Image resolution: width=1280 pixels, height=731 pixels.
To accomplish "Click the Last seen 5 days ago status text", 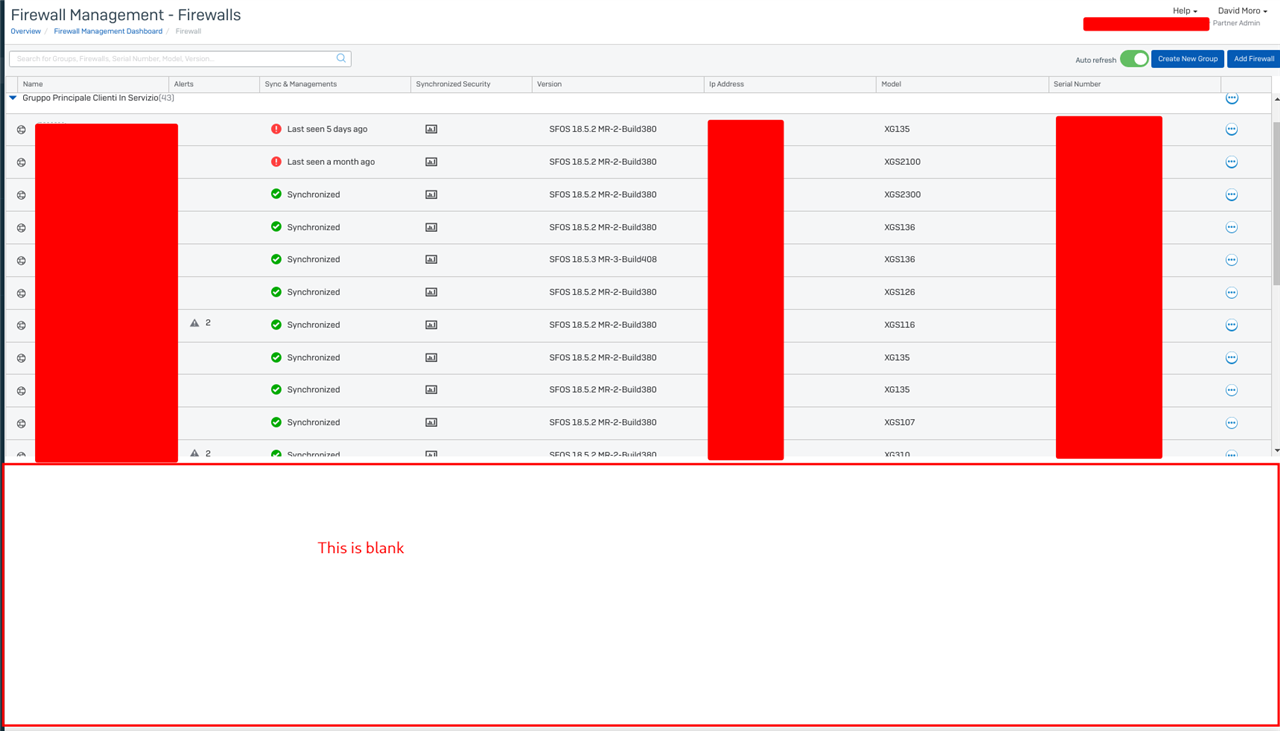I will pyautogui.click(x=327, y=129).
